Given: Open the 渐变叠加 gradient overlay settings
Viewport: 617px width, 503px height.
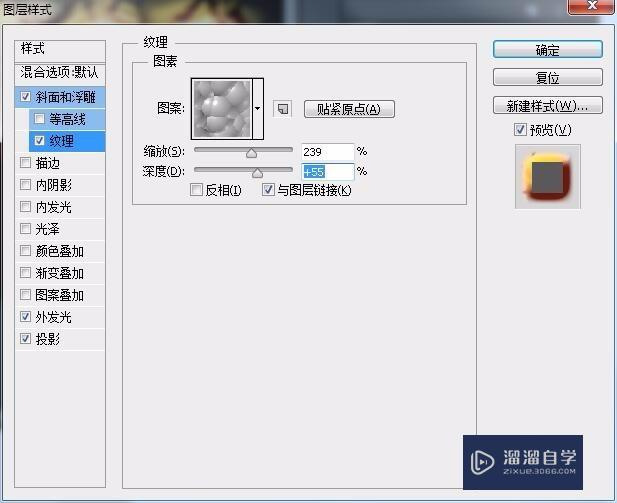Looking at the screenshot, I should [59, 273].
